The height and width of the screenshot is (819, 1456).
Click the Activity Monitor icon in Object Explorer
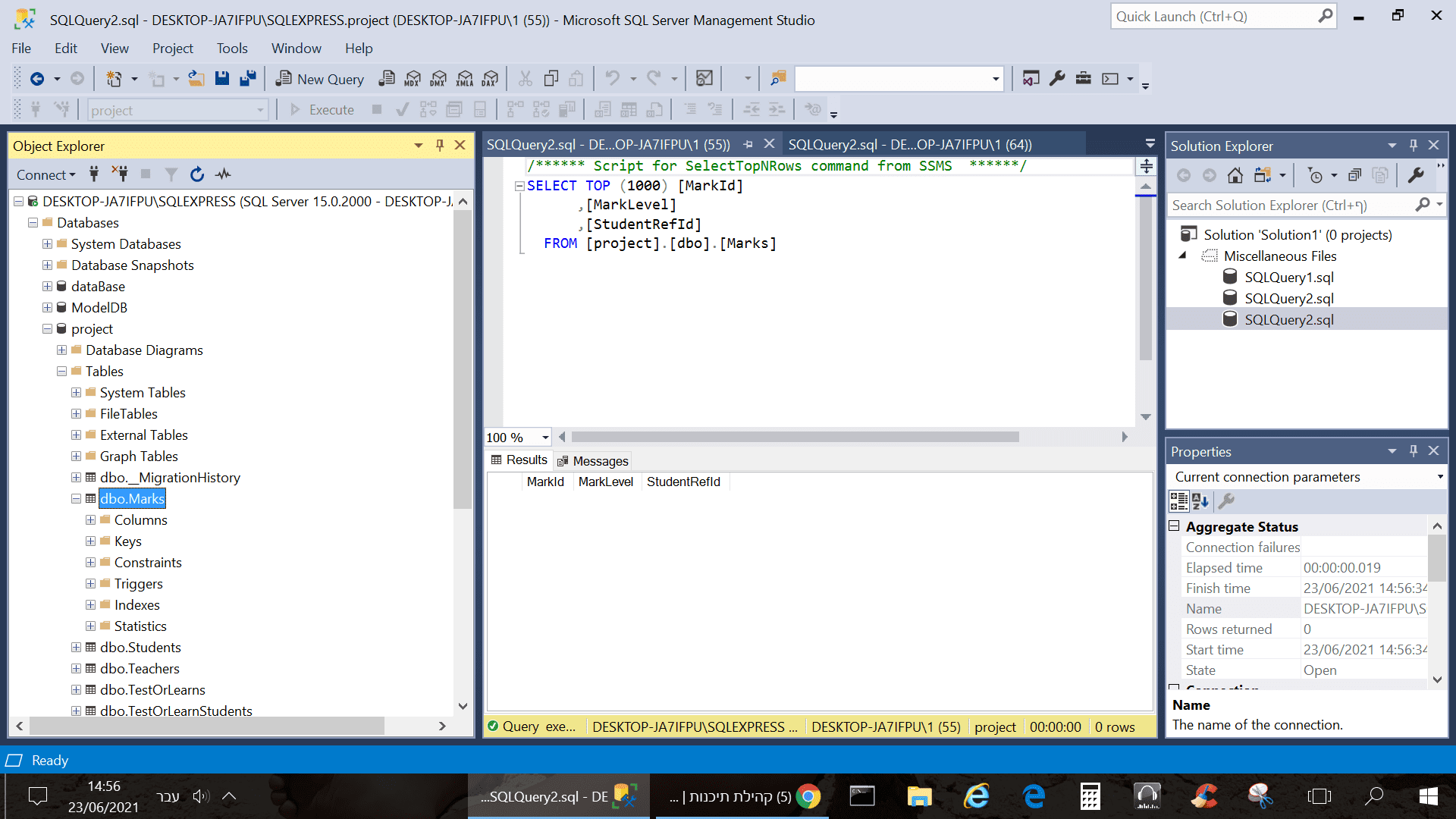(223, 174)
